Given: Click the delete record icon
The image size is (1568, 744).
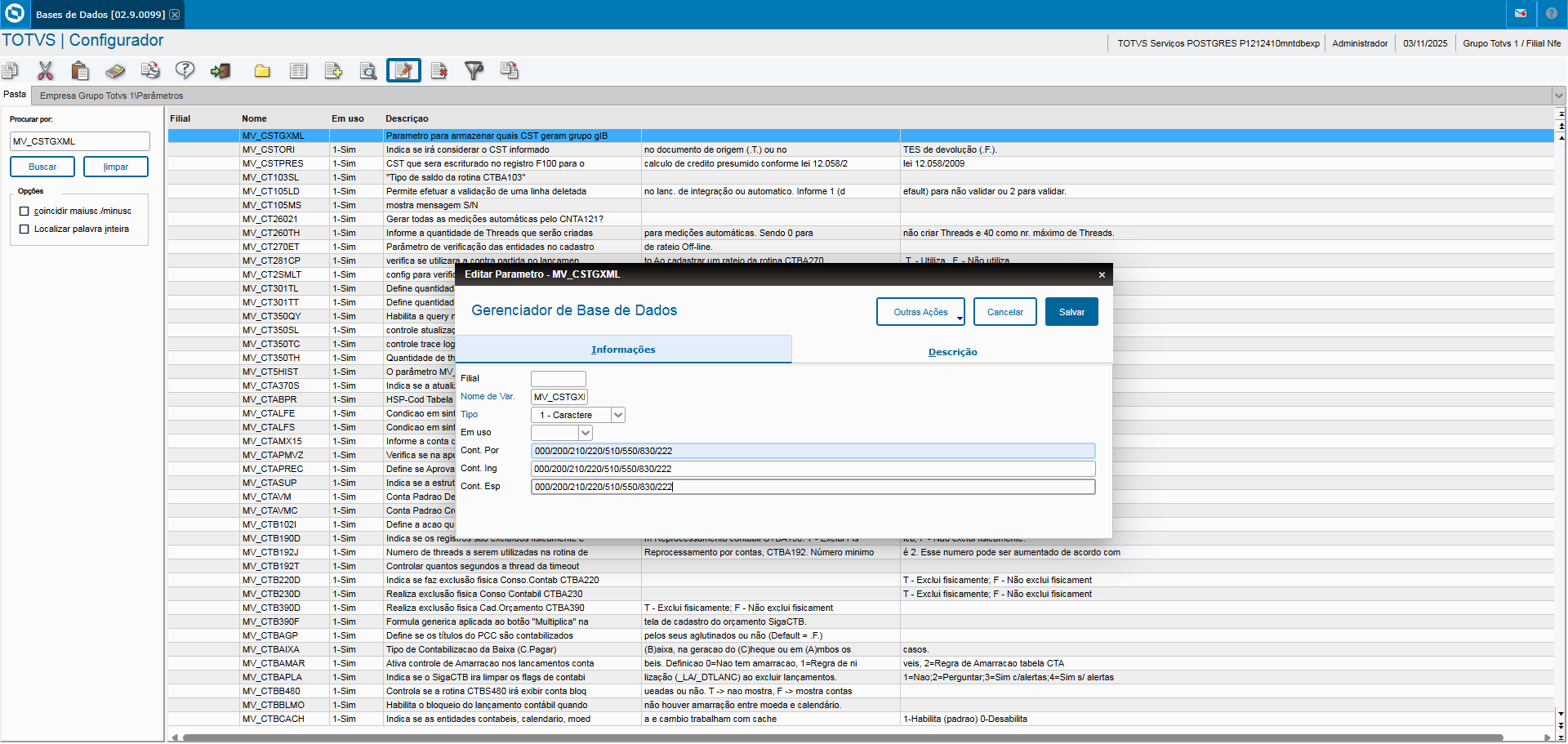Looking at the screenshot, I should [439, 71].
